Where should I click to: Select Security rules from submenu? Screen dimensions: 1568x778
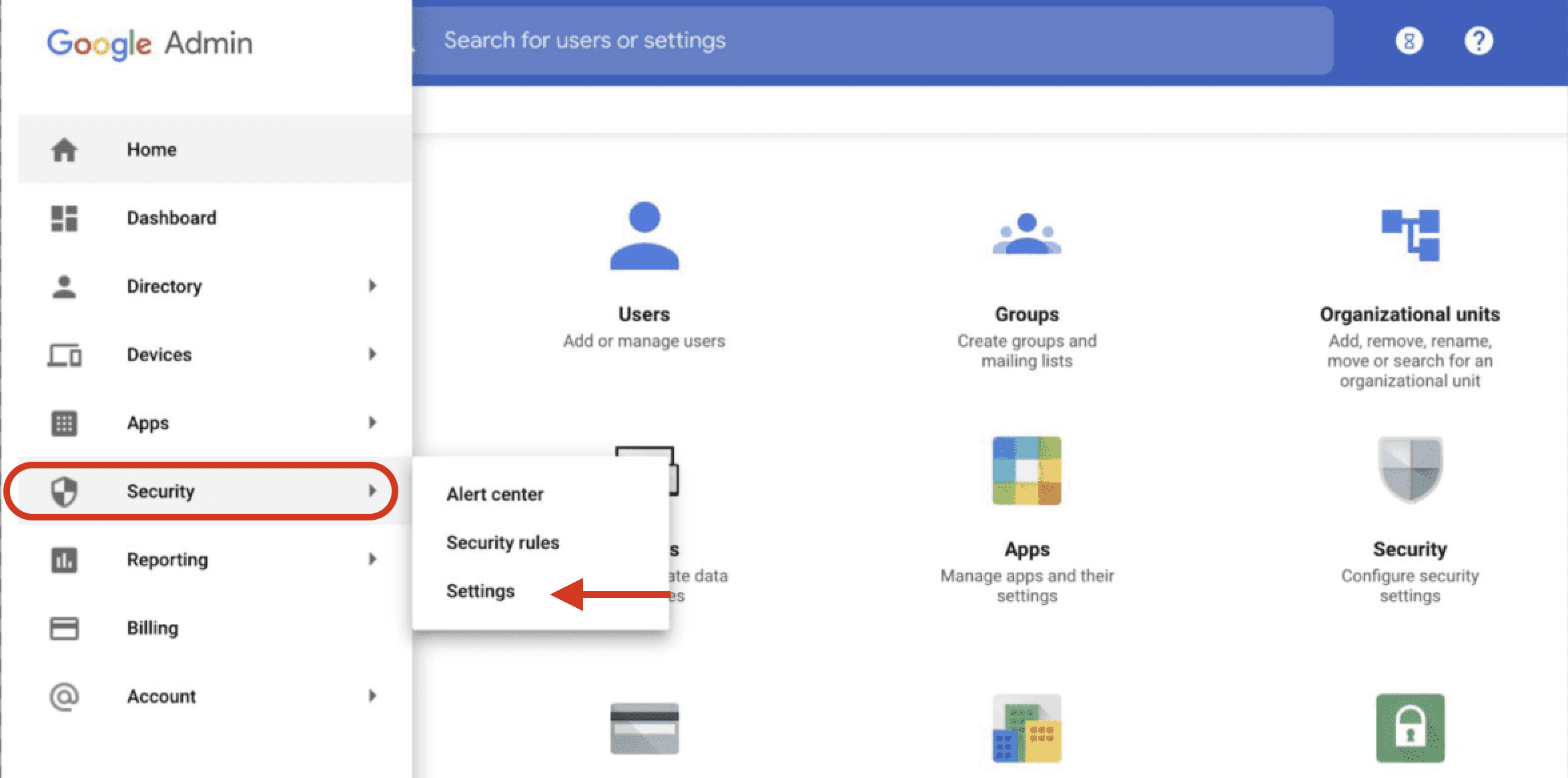[x=503, y=542]
